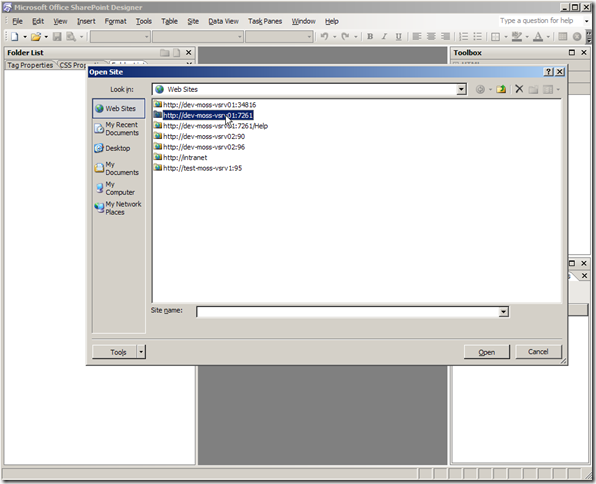Expand the Look in Web Sites dropdown
Screen dimensions: 596x484
click(461, 89)
